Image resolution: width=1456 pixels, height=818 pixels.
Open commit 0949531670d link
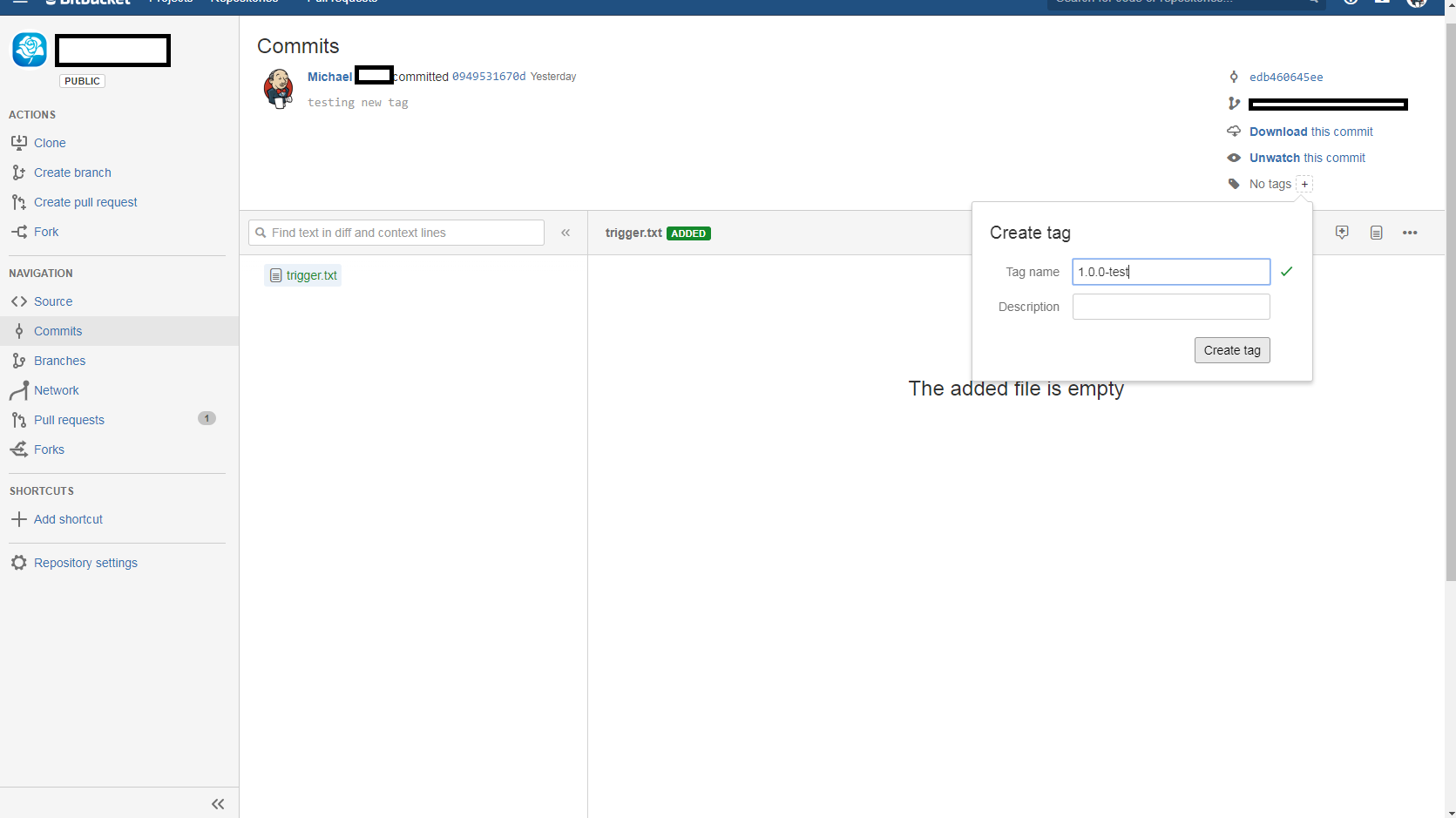[489, 77]
